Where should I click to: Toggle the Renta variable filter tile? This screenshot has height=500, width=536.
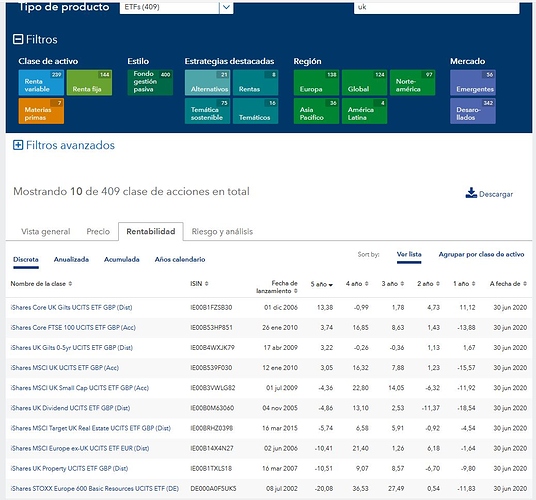tap(41, 83)
